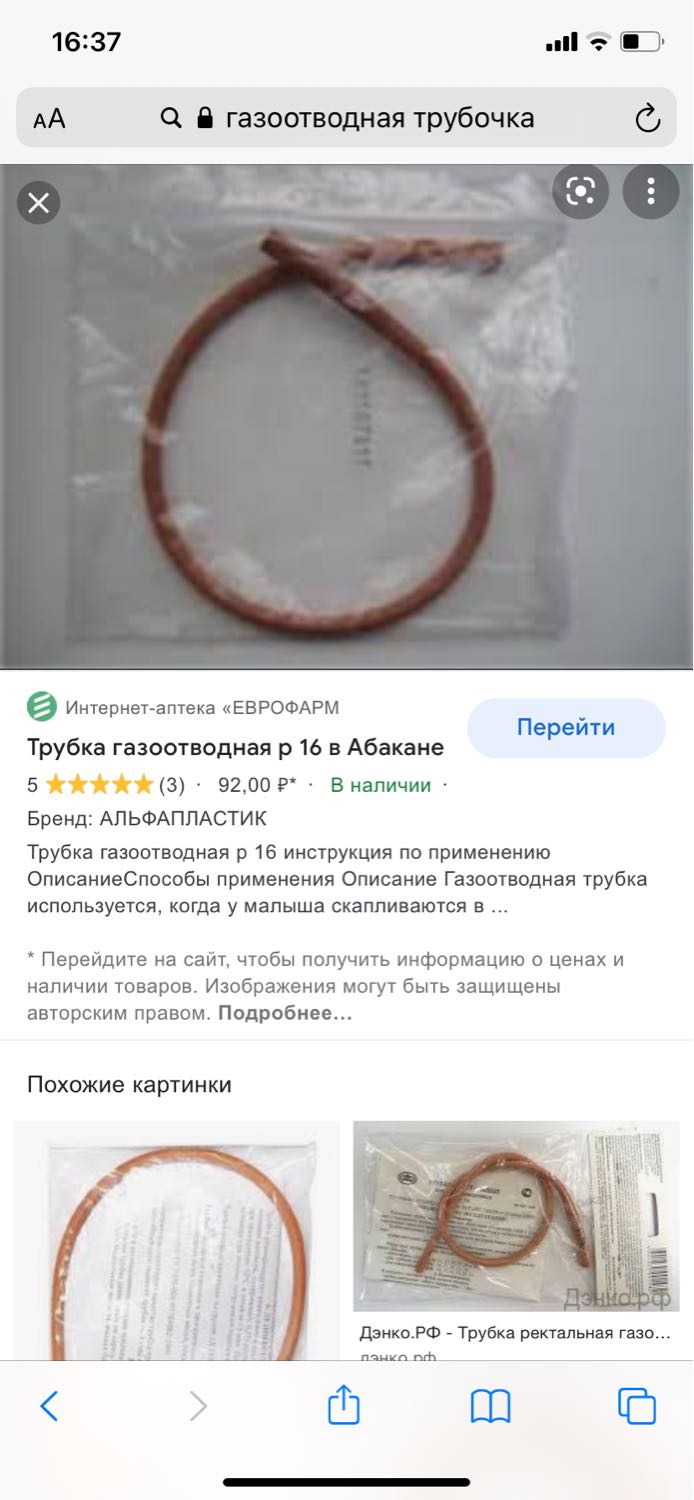Open the bookmarks book icon
This screenshot has width=694, height=1500.
click(491, 1406)
